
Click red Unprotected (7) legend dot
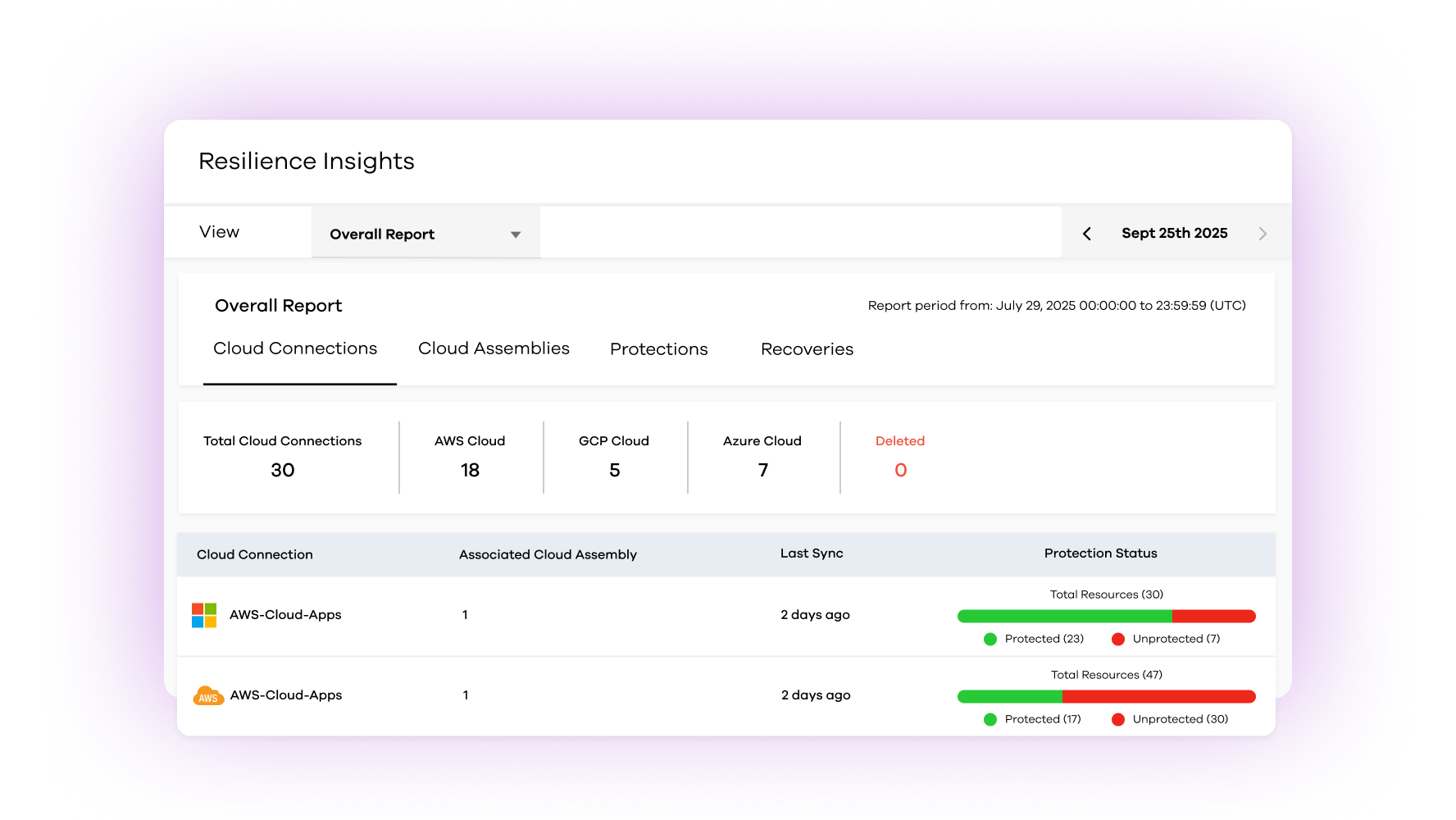click(1118, 640)
